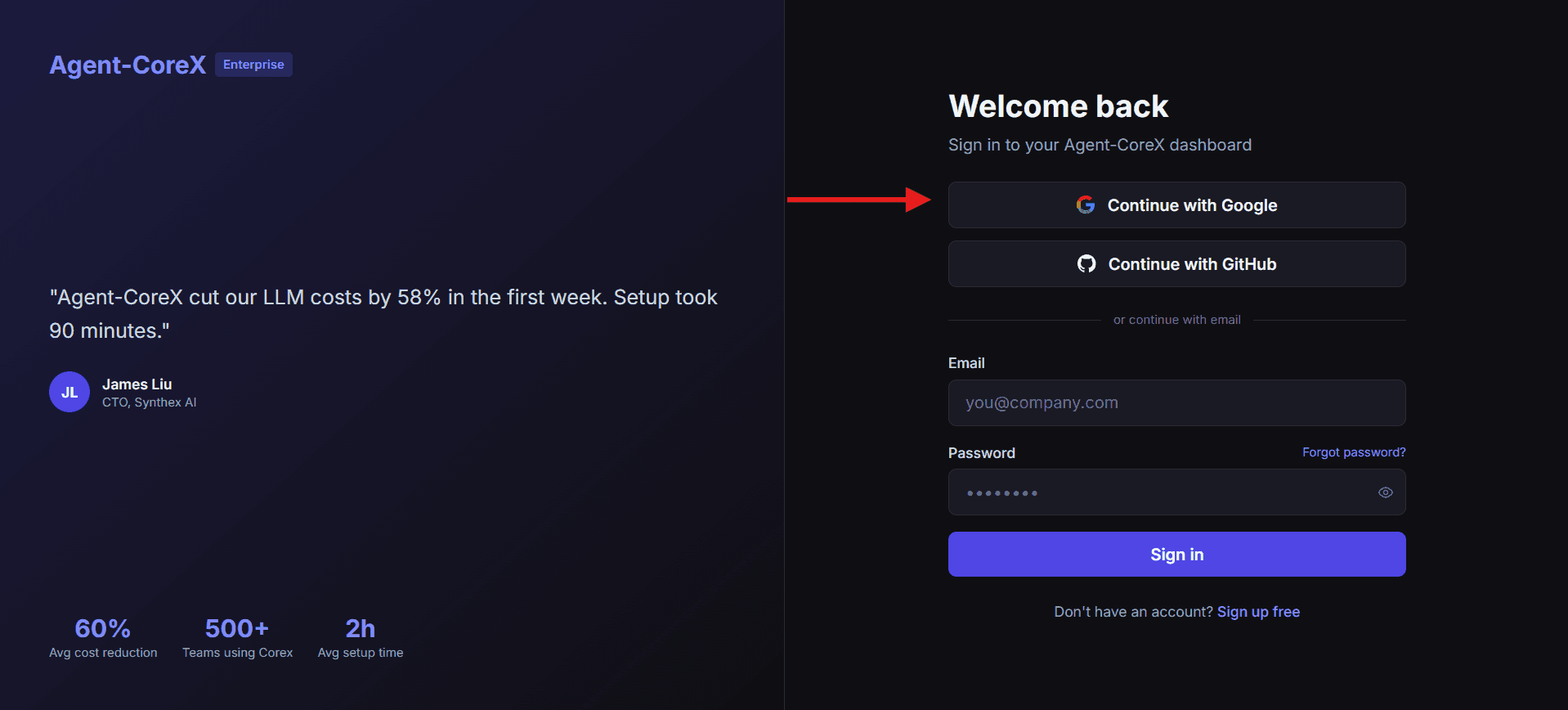
Task: Click the Enterprise badge
Action: pos(253,64)
